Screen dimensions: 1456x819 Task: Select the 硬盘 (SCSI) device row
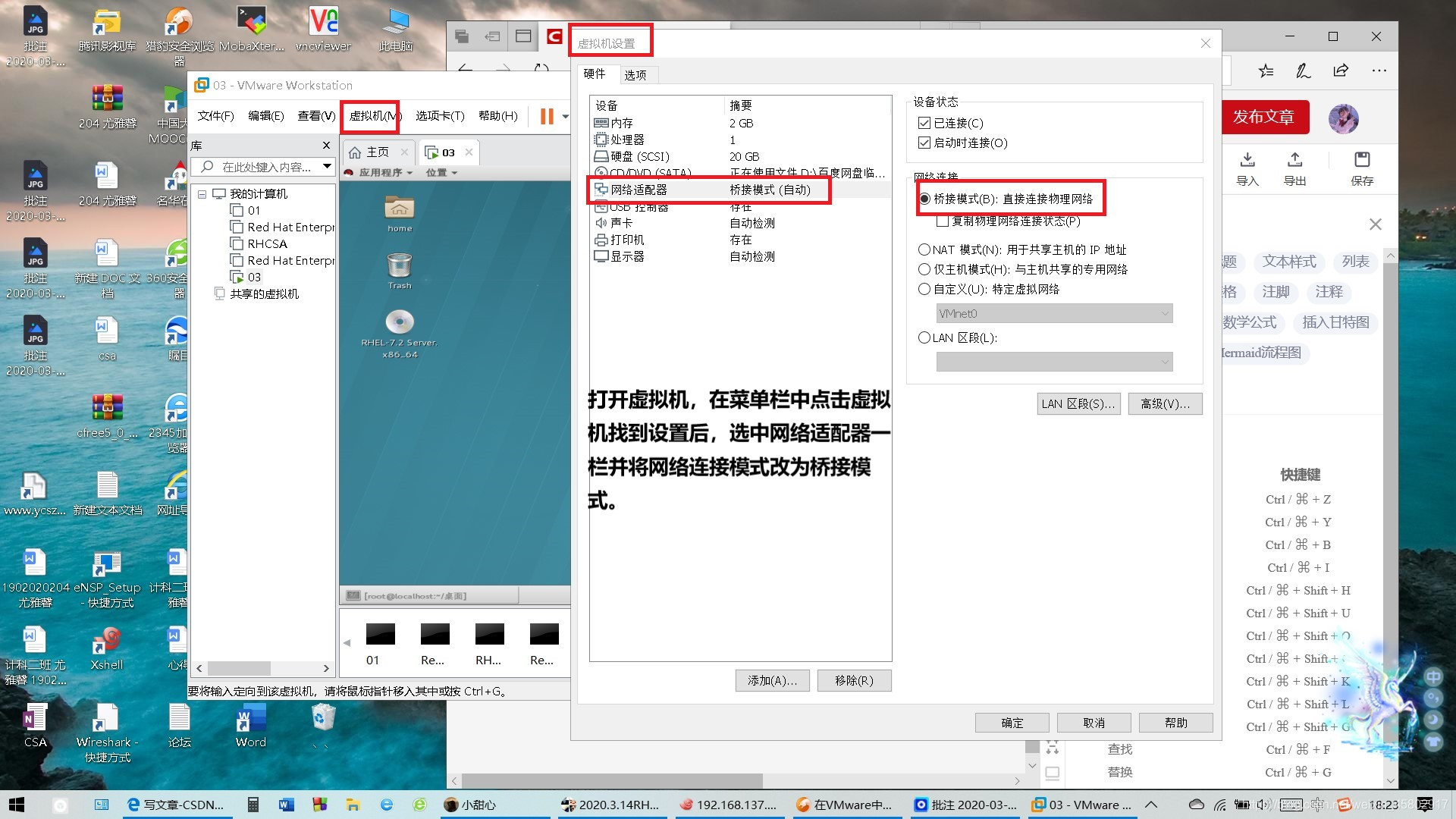(x=740, y=156)
